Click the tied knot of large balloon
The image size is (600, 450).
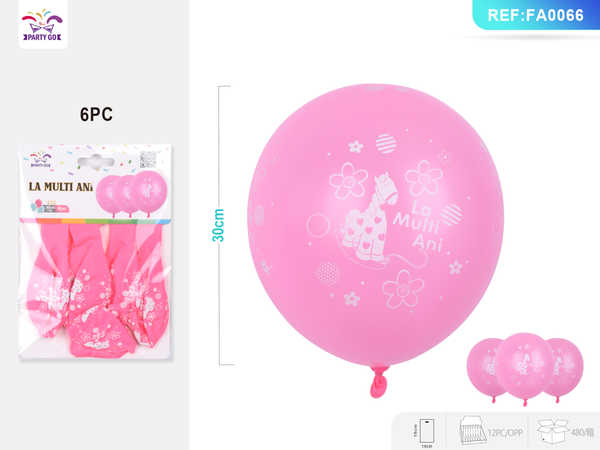[x=379, y=382]
